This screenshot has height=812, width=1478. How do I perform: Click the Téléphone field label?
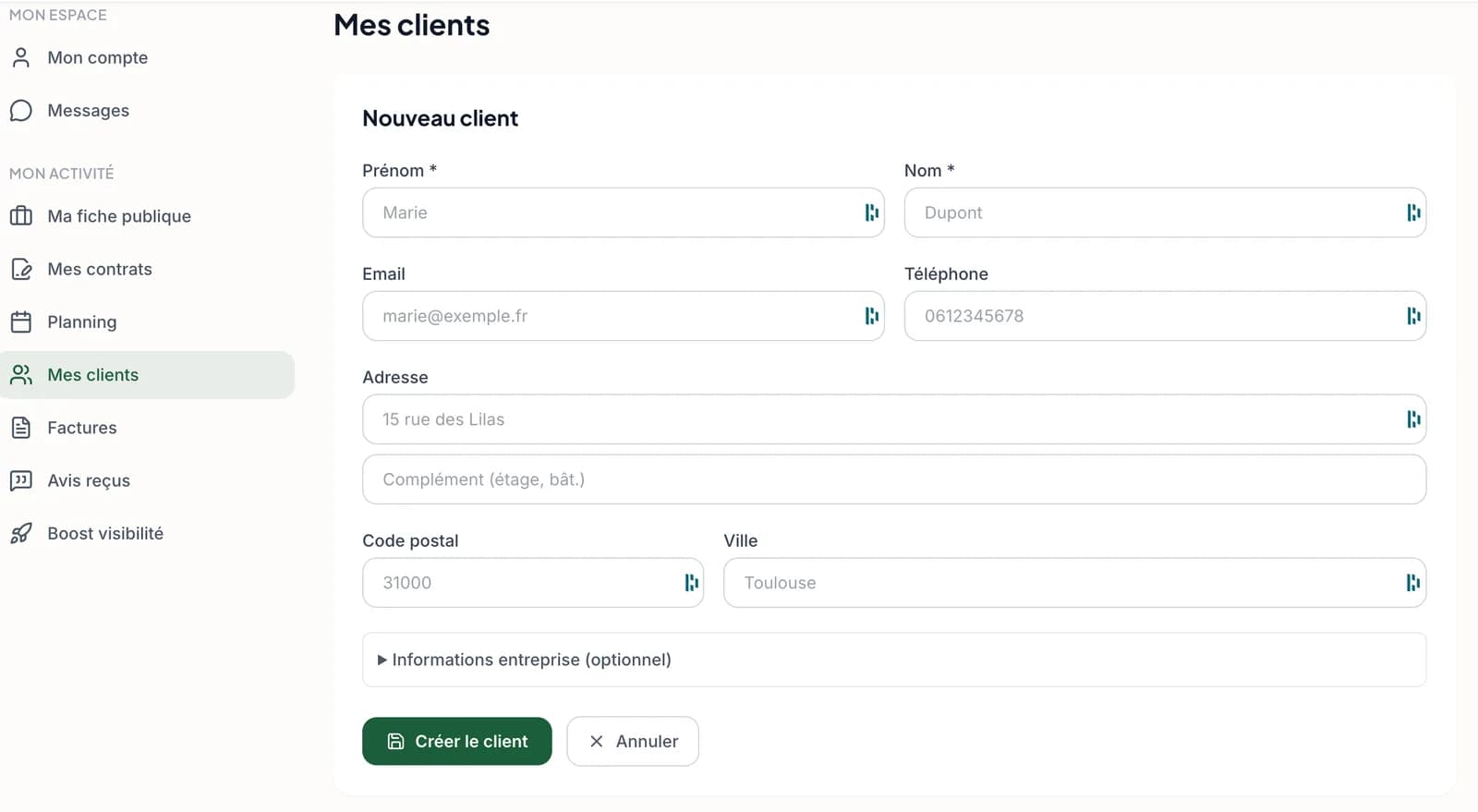[x=946, y=274]
